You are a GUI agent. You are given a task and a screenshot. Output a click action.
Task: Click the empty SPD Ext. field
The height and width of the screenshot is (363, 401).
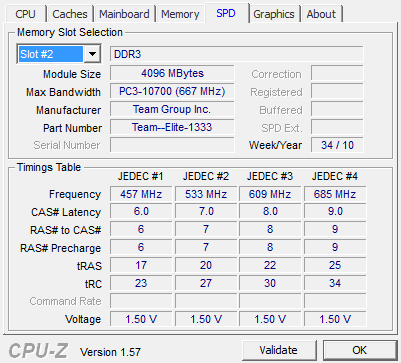pos(337,127)
